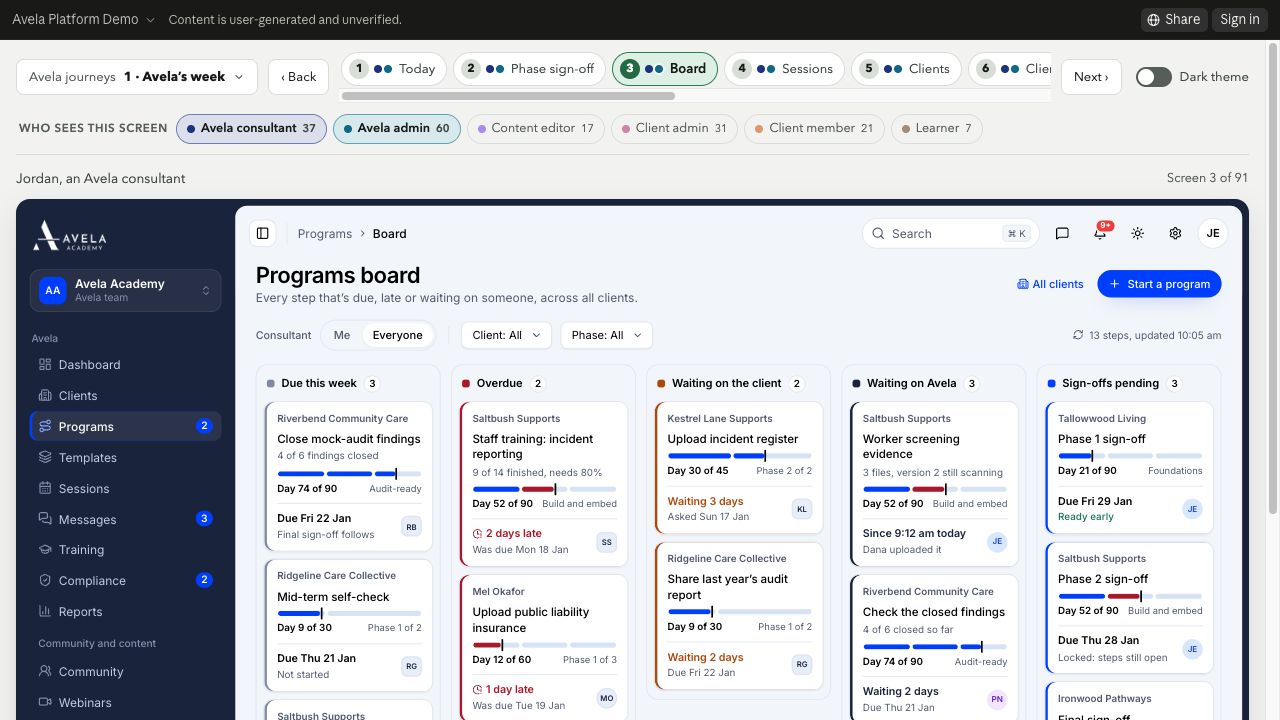Go to step 1 Today tab

point(394,69)
